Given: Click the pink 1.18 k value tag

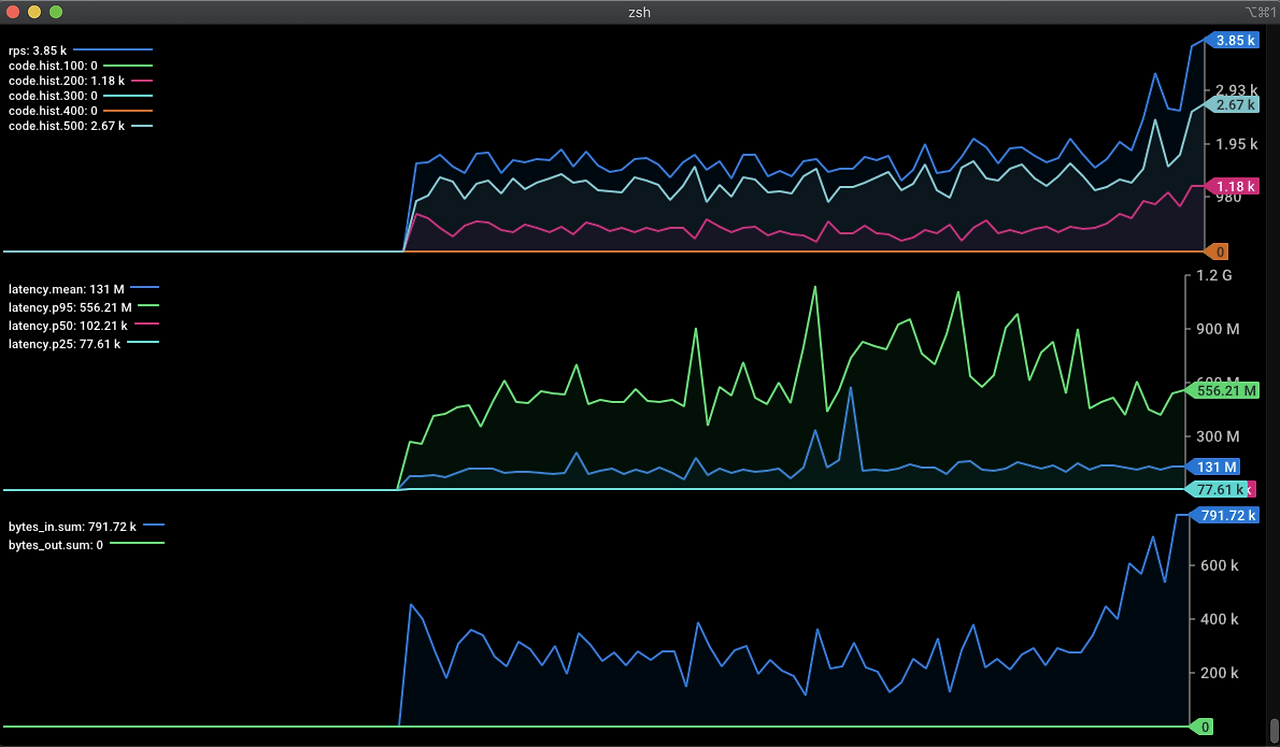Looking at the screenshot, I should coord(1231,186).
